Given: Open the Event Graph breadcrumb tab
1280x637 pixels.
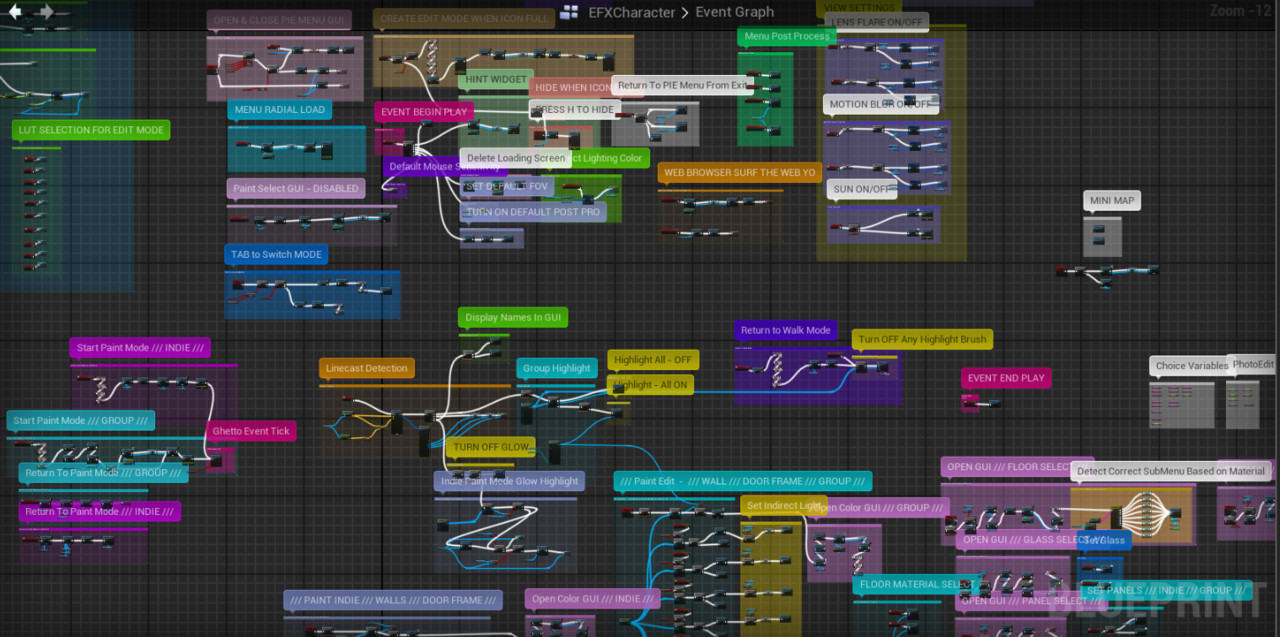Looking at the screenshot, I should [x=735, y=12].
